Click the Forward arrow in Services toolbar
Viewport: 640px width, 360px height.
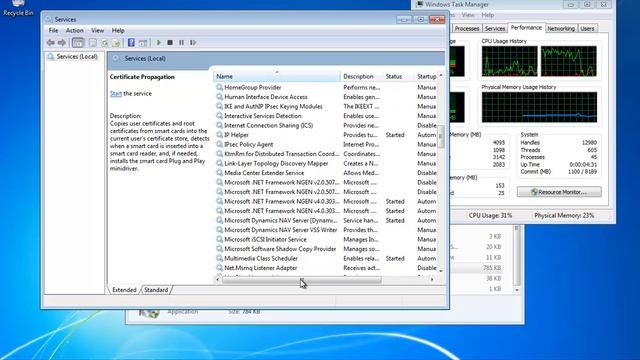[x=62, y=42]
